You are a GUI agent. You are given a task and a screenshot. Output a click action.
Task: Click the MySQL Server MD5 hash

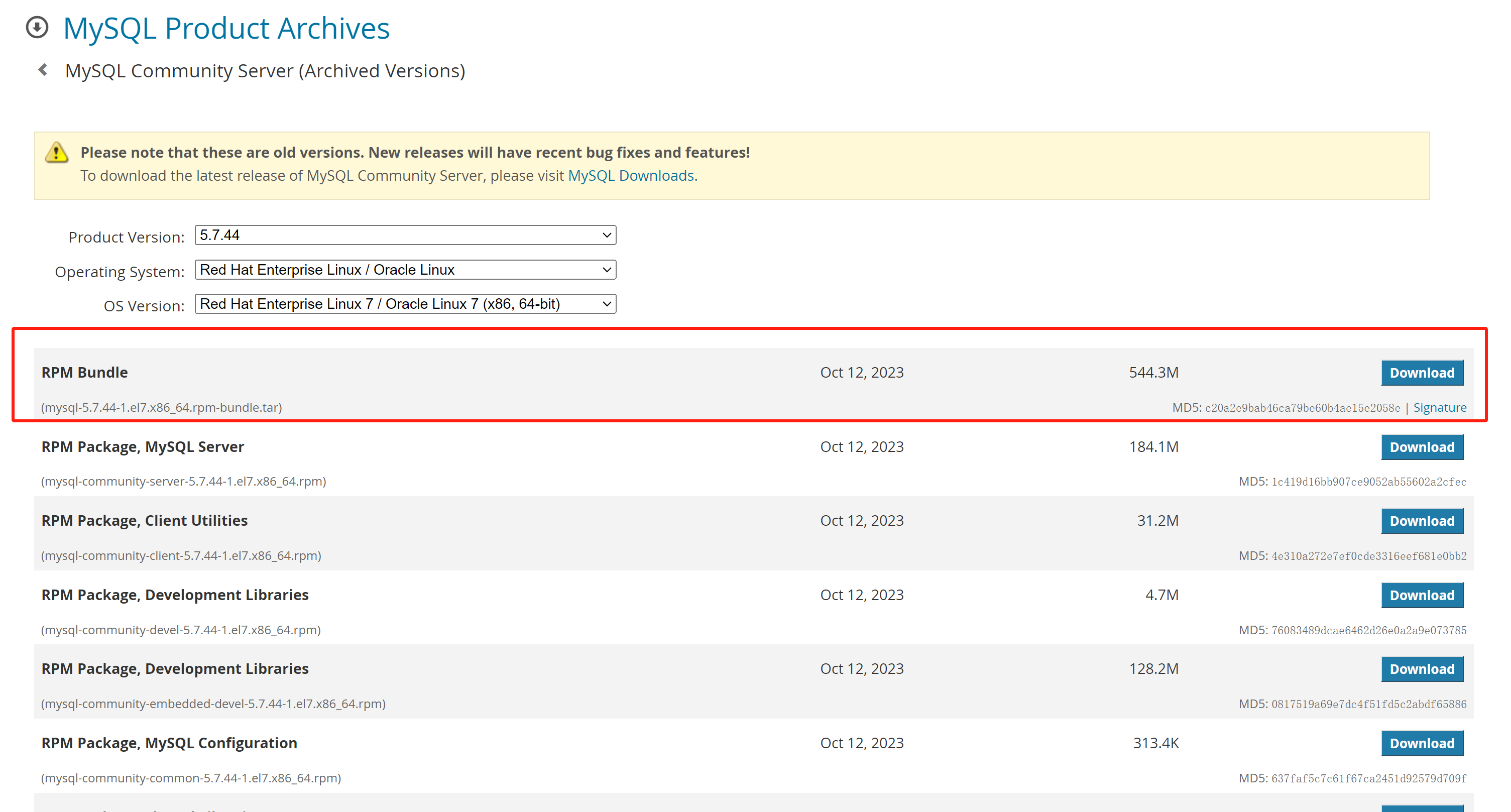(x=1368, y=482)
